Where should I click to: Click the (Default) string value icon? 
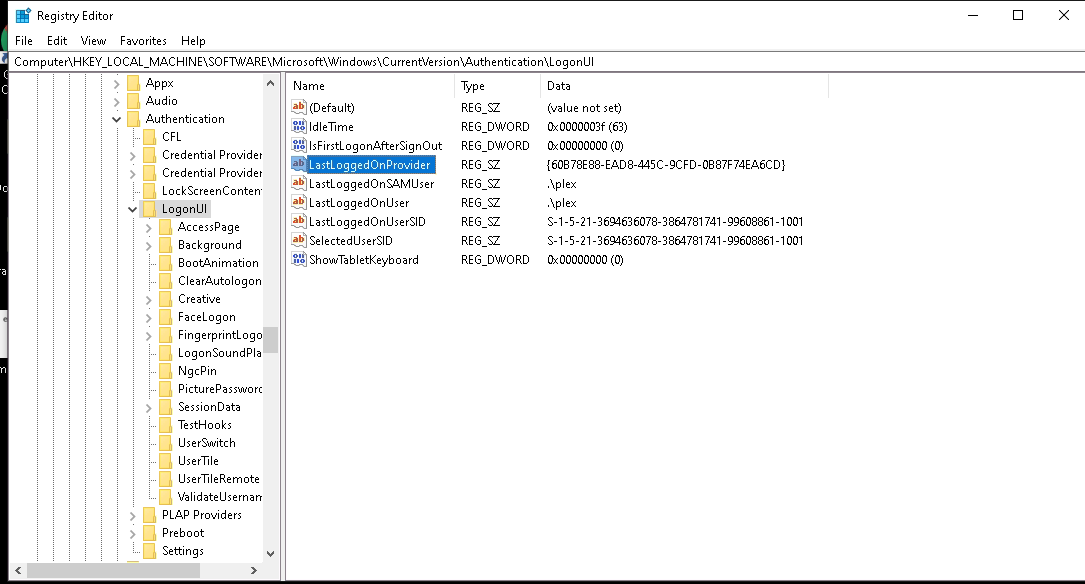click(x=298, y=108)
